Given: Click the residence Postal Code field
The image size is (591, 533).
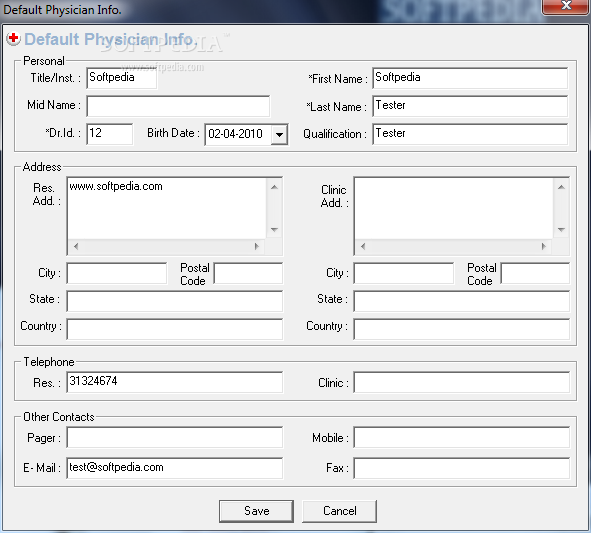Looking at the screenshot, I should [x=248, y=273].
